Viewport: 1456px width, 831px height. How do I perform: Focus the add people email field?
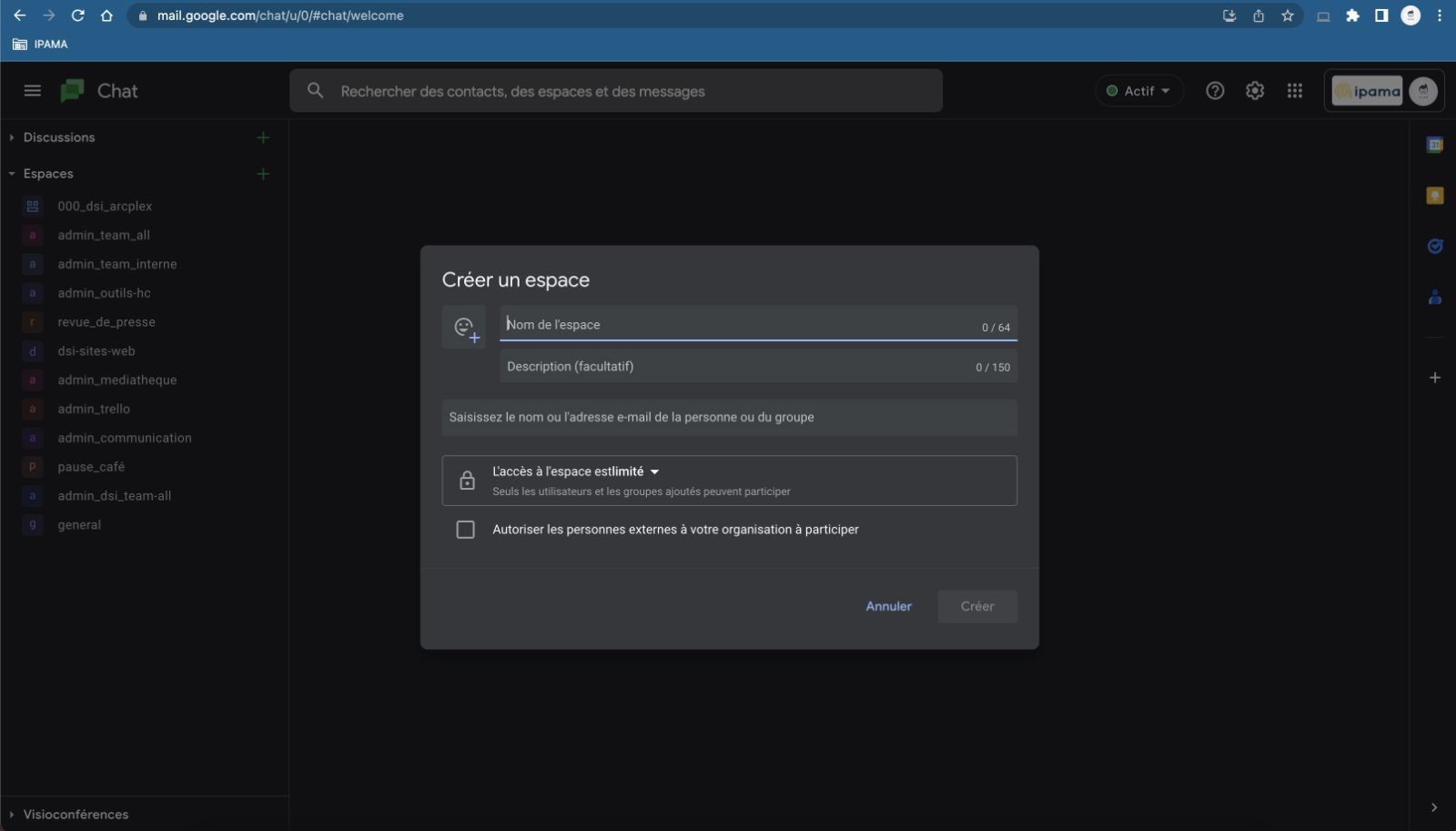(729, 417)
